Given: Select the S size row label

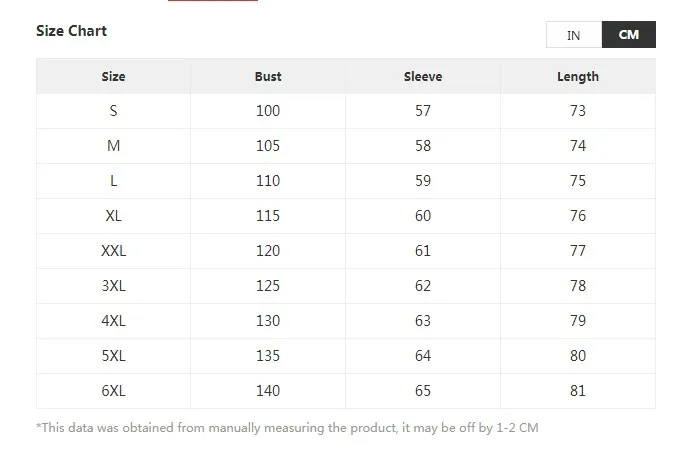Looking at the screenshot, I should [x=114, y=111].
